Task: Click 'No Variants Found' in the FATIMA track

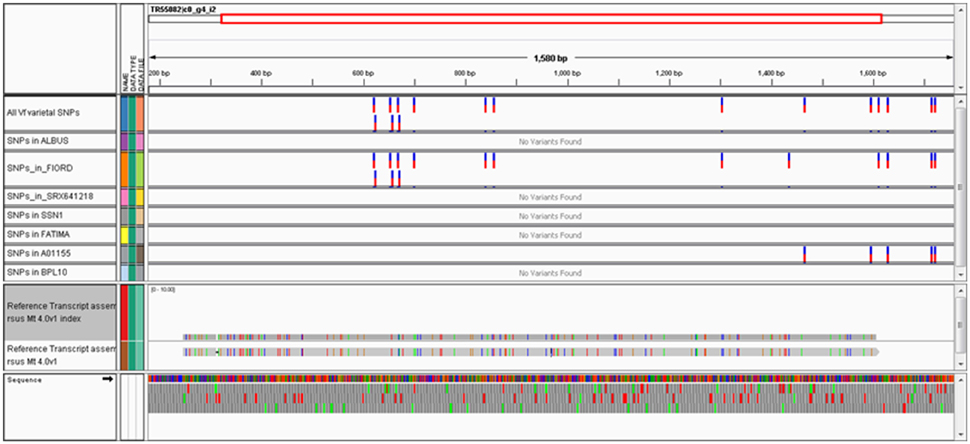Action: (x=550, y=236)
